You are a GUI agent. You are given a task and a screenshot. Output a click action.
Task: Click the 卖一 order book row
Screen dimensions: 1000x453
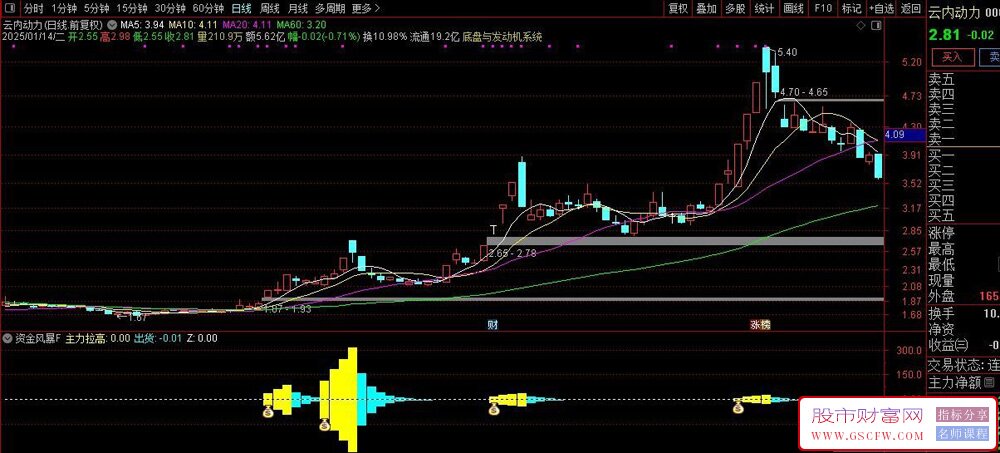coord(963,140)
